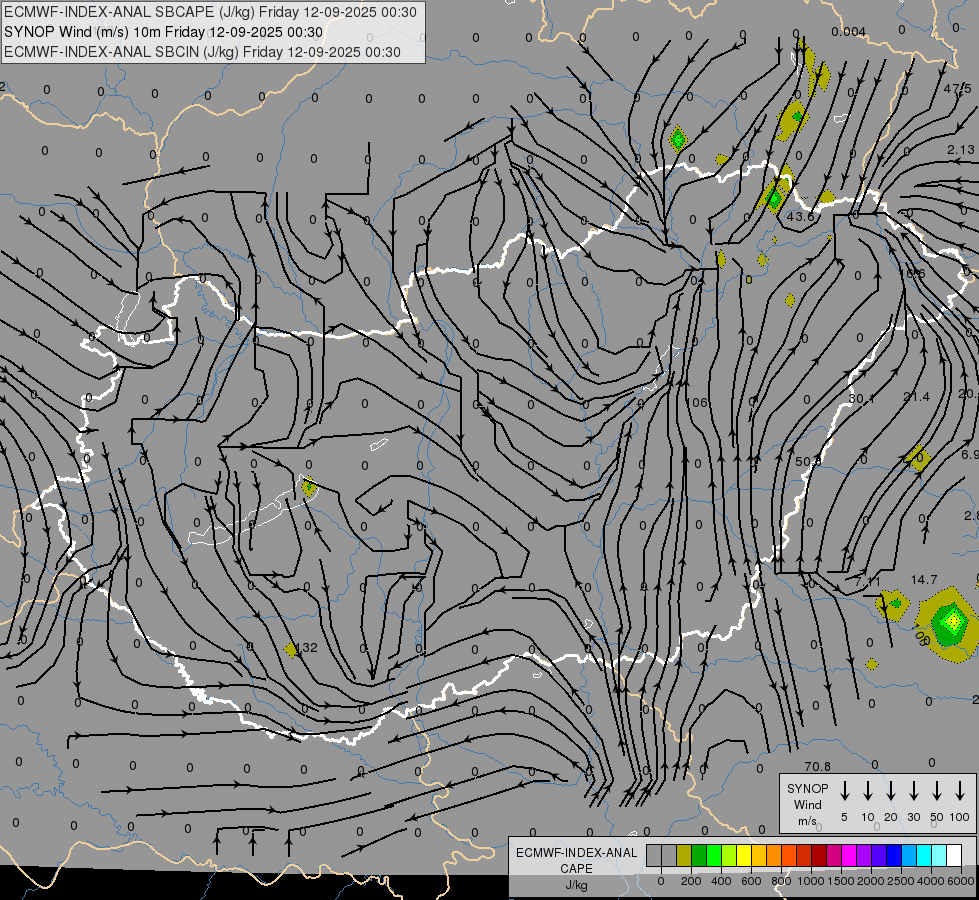Click the 200 tick label on the CAPE legend
Screen dimensions: 979x900
point(691,881)
